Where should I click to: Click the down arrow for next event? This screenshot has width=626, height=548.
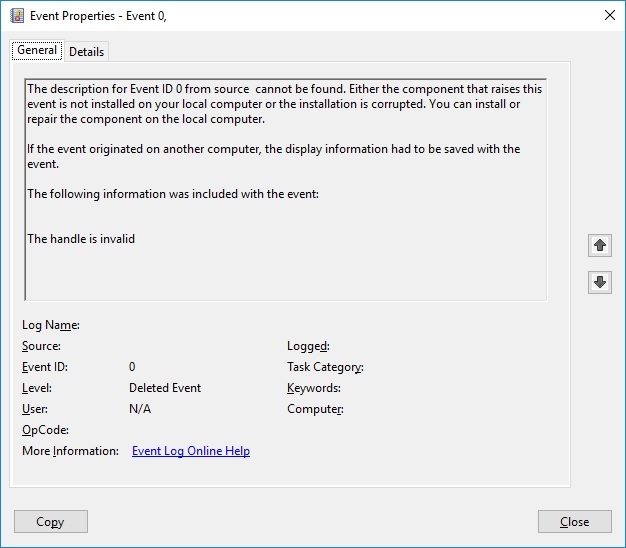pyautogui.click(x=600, y=282)
